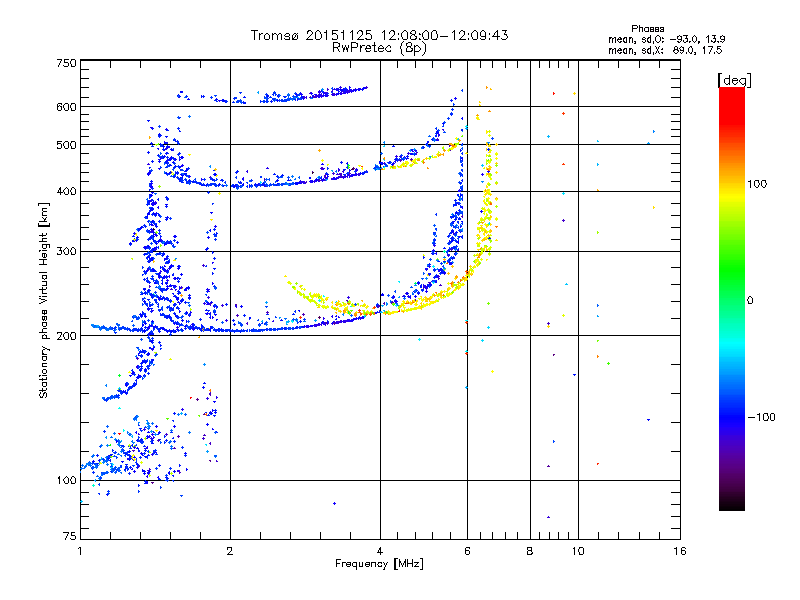Click y-axis tick label '400'

pyautogui.click(x=66, y=192)
